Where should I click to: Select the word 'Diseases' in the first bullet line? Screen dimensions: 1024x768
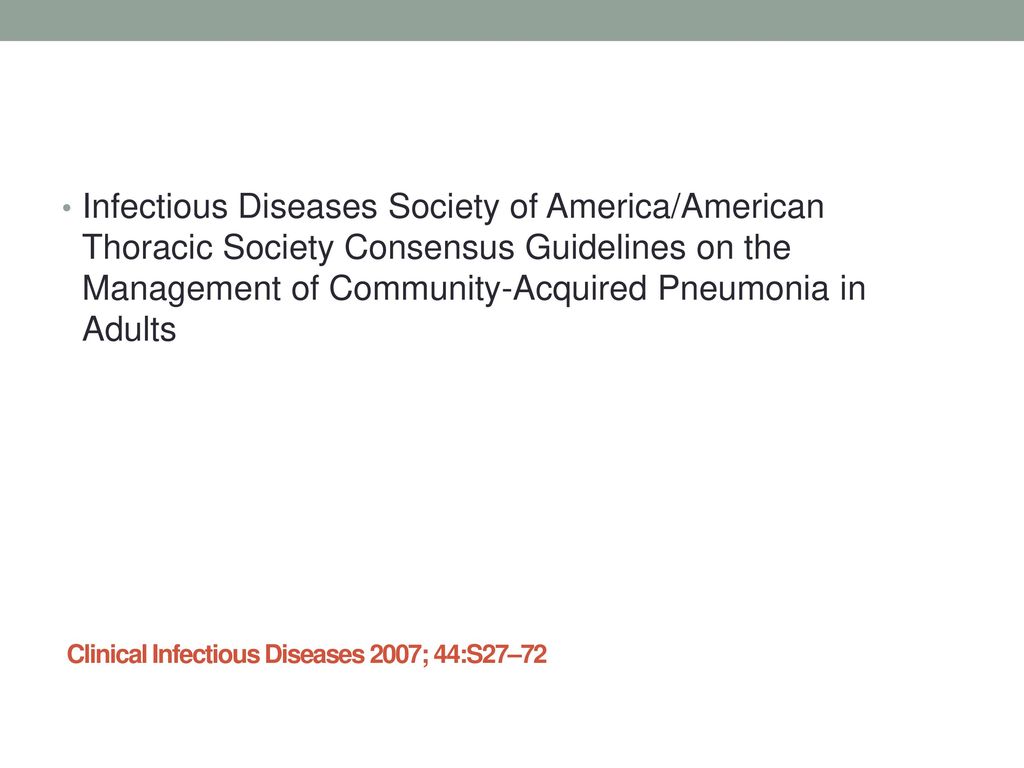(308, 206)
